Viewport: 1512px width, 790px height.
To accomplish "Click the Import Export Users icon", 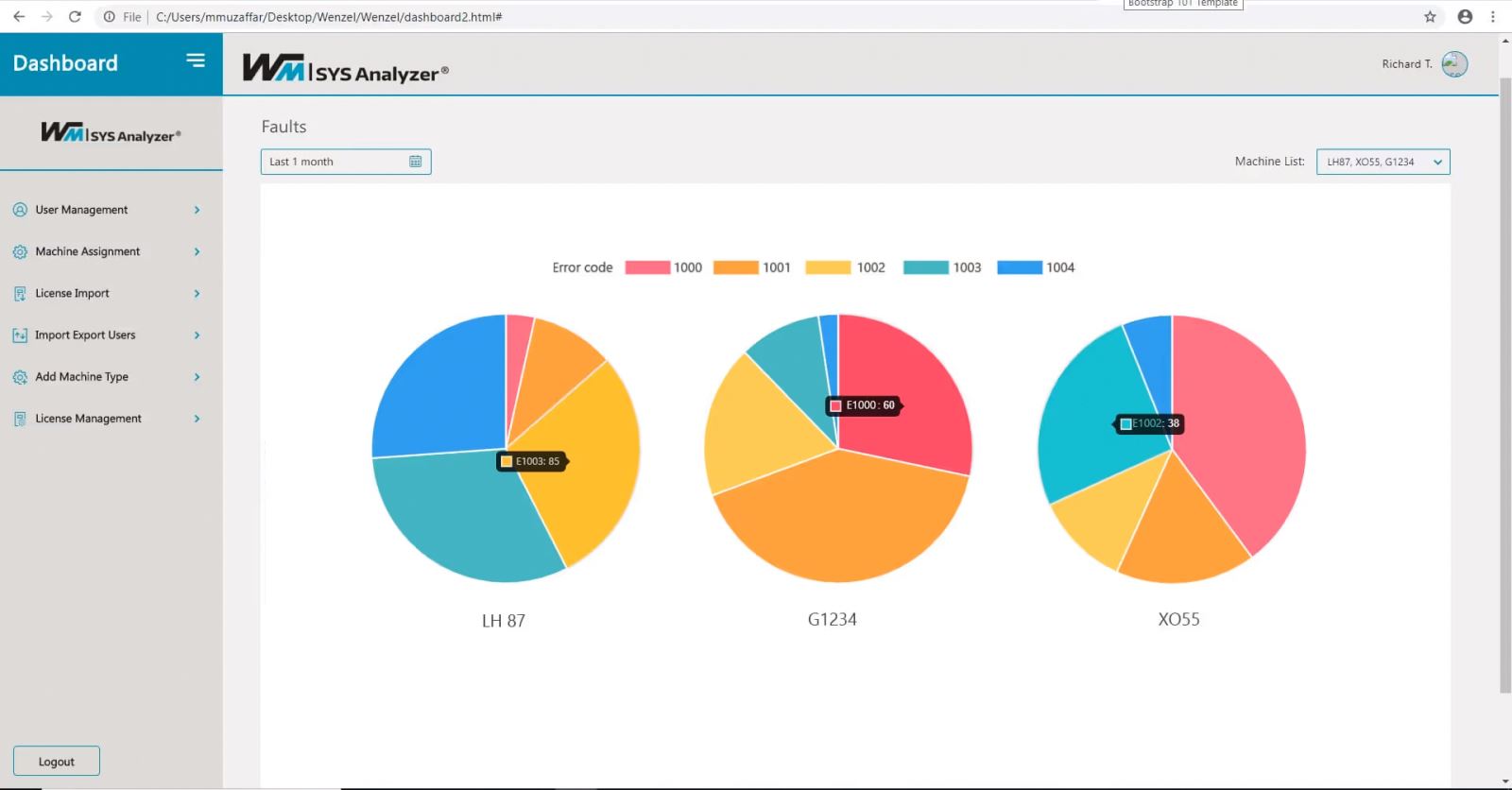I will tap(20, 335).
